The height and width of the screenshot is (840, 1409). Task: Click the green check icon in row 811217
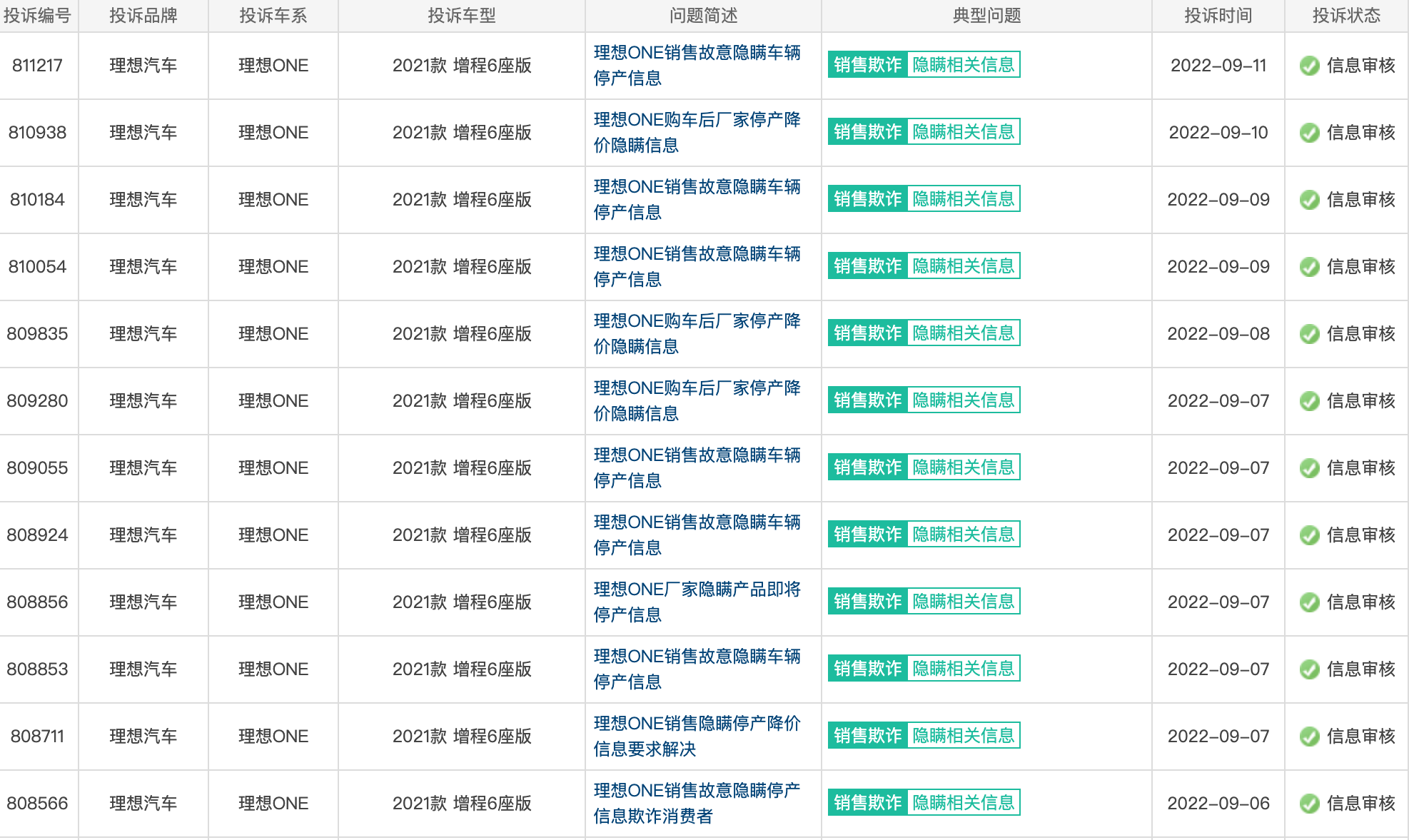pyautogui.click(x=1309, y=66)
